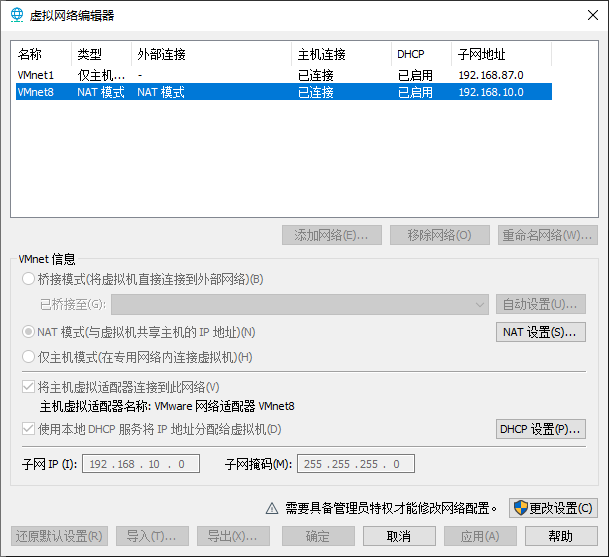Click the 自动设置(U)... button
This screenshot has height=557, width=609.
(541, 304)
